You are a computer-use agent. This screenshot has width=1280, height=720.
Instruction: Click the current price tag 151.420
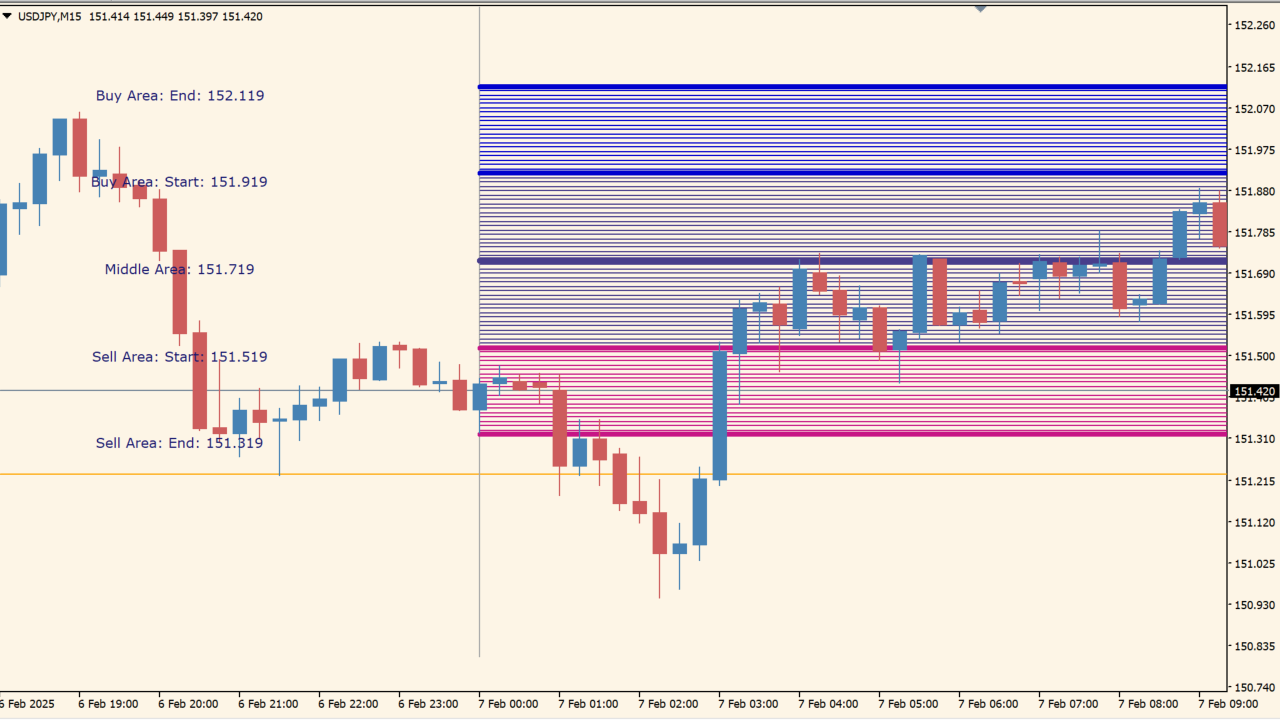coord(1254,391)
